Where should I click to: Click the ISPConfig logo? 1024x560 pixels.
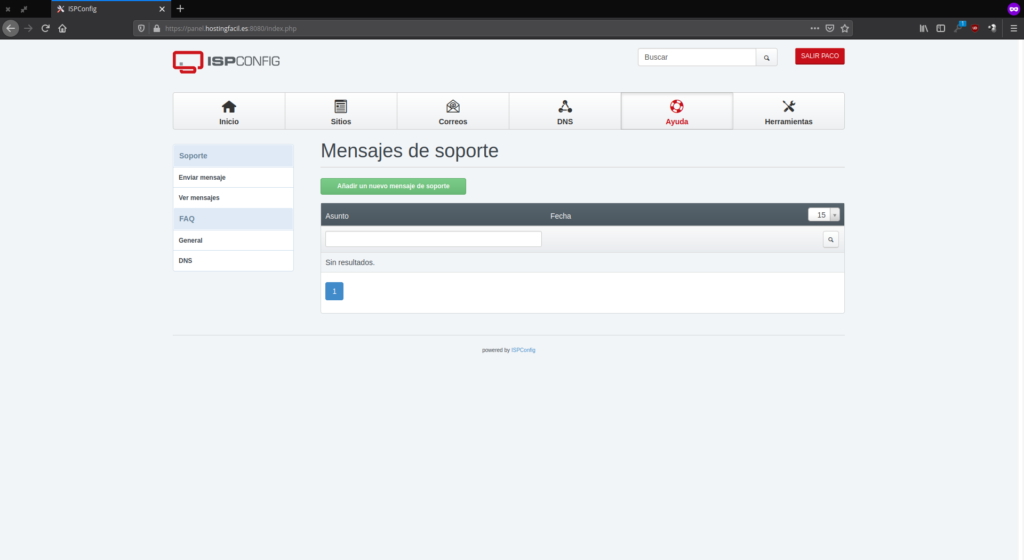[226, 61]
